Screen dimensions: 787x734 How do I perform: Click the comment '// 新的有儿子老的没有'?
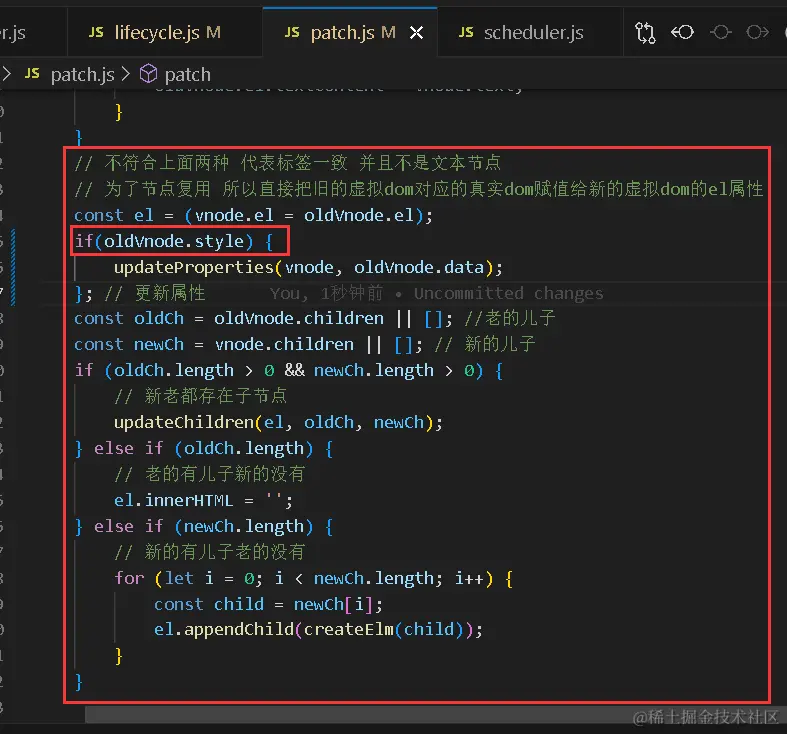coord(209,552)
